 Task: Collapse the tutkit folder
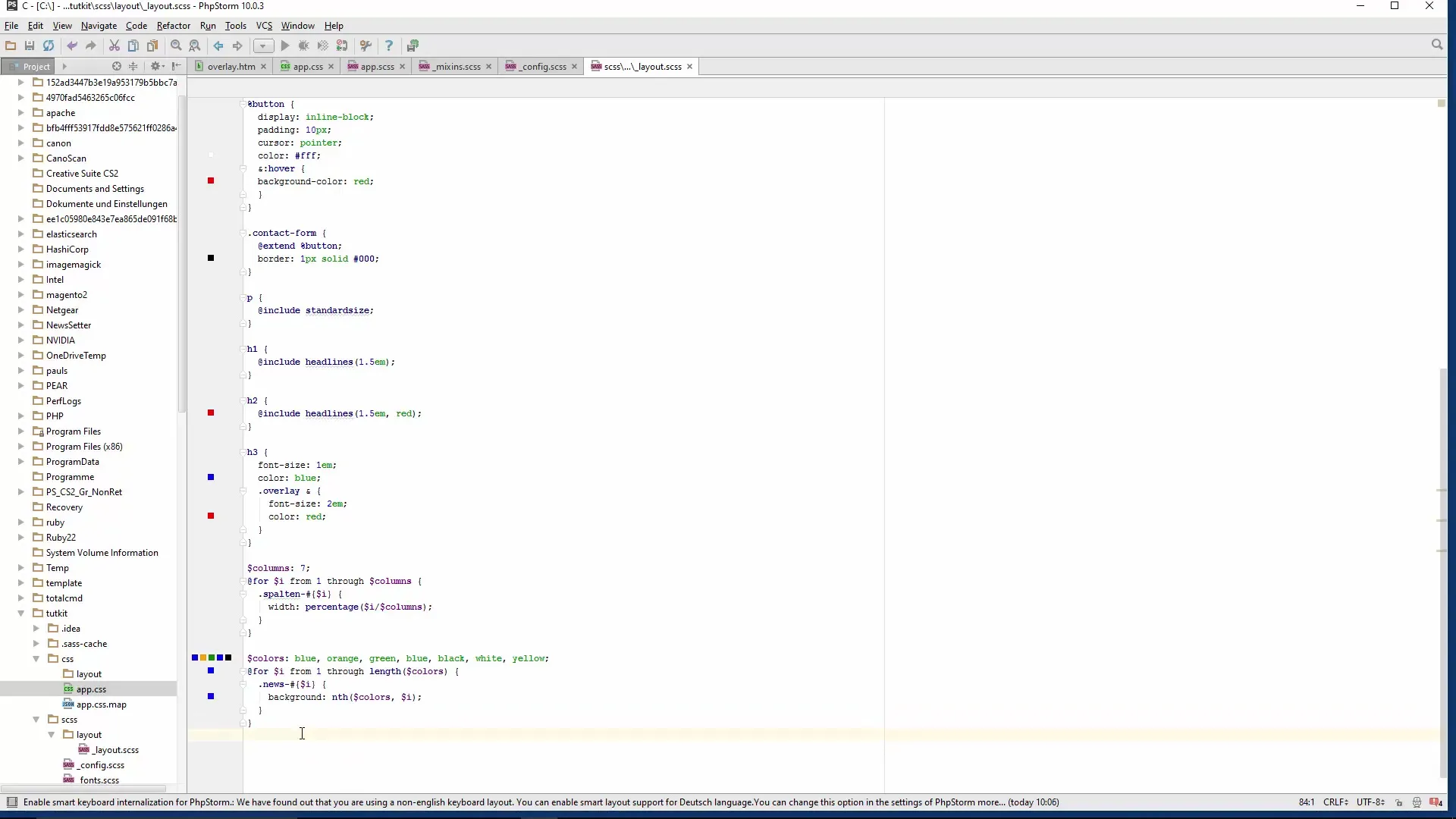[x=21, y=613]
